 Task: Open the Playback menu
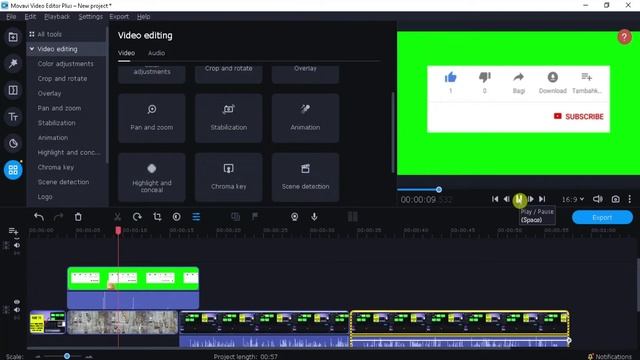click(x=57, y=16)
